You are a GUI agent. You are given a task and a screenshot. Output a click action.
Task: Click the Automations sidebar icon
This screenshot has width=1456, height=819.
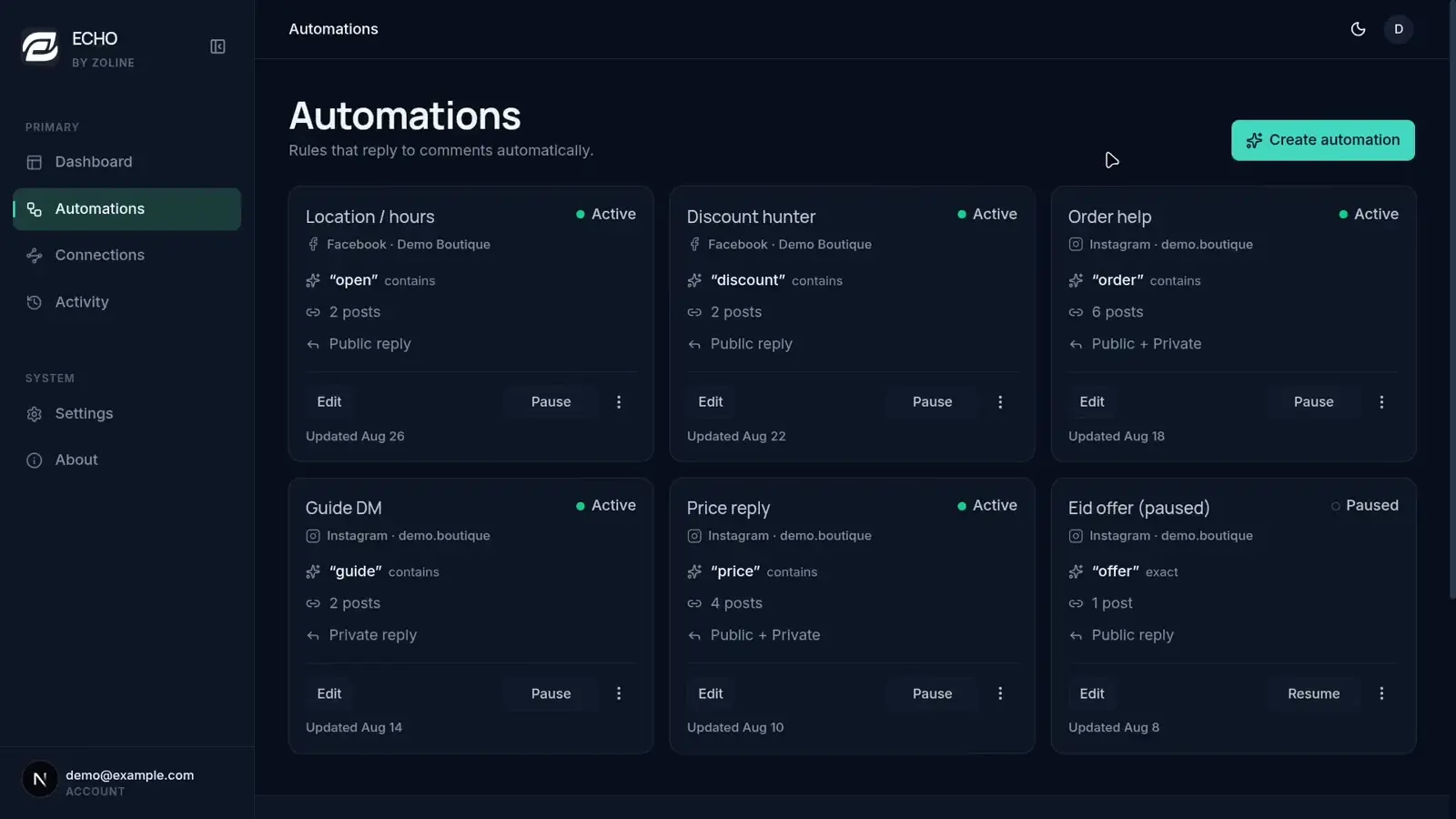coord(35,209)
